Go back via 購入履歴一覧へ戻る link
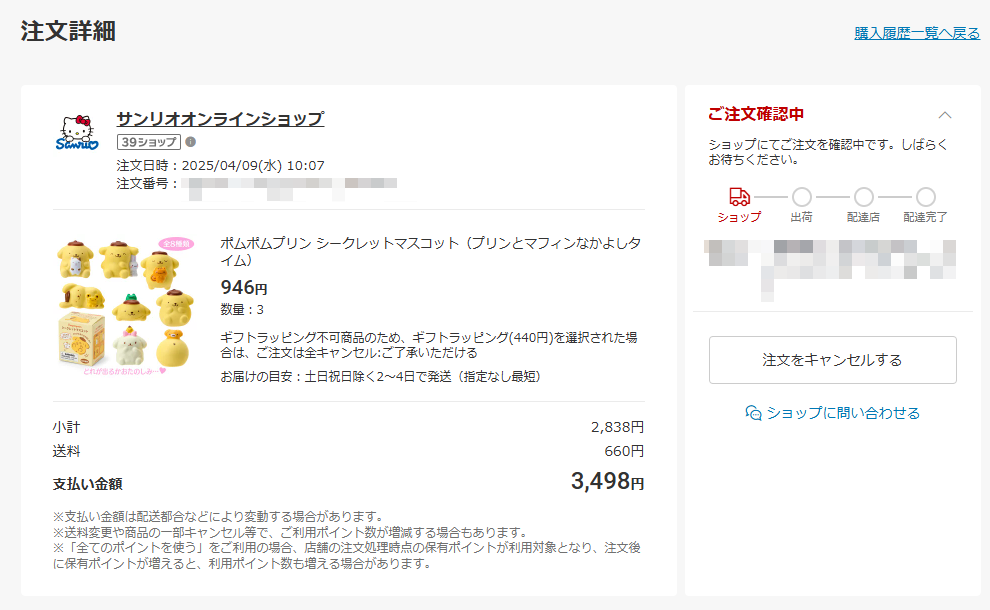This screenshot has height=610, width=990. (x=917, y=33)
